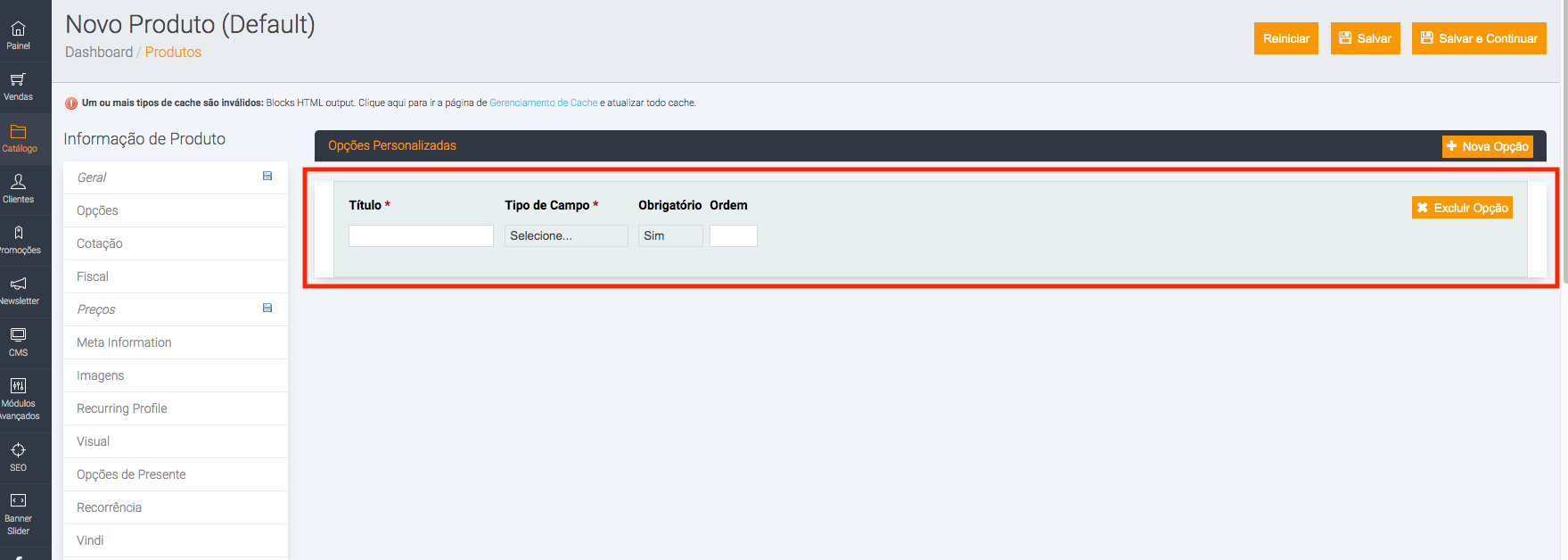Screen dimensions: 1568x560
Task: Select the Recorrência tab
Action: click(176, 507)
